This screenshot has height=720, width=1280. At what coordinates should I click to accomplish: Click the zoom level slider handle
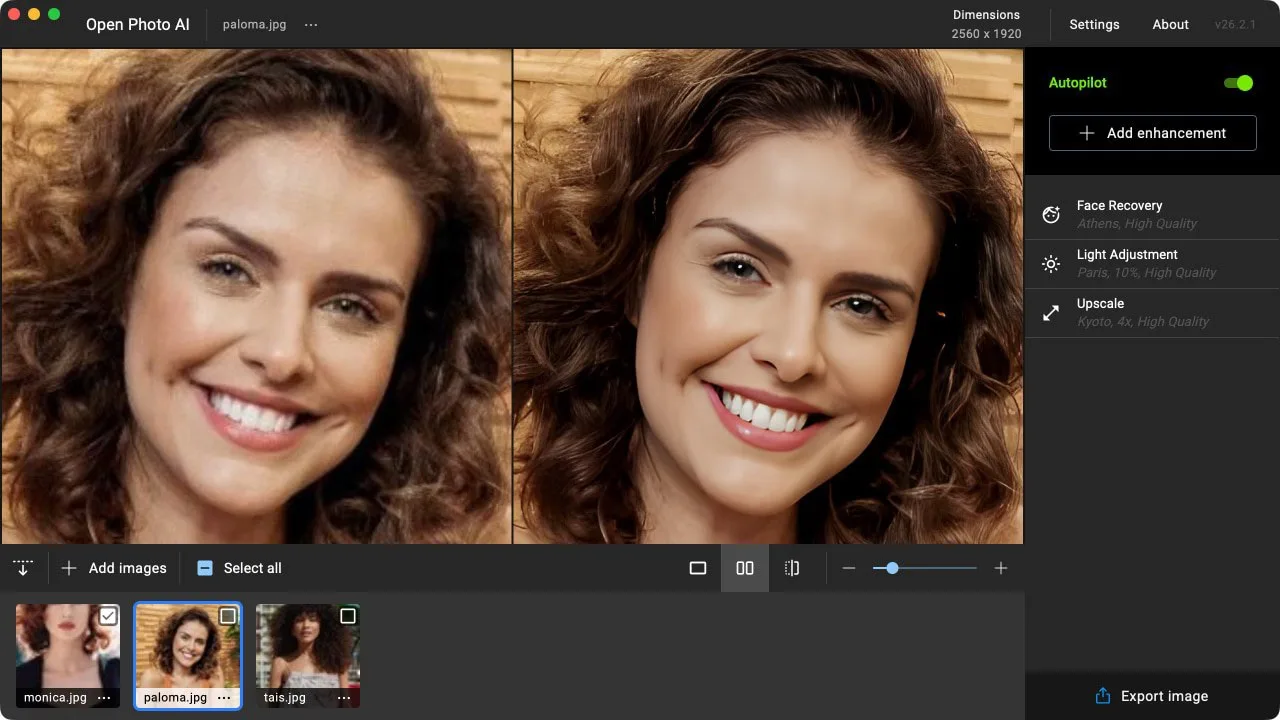892,568
